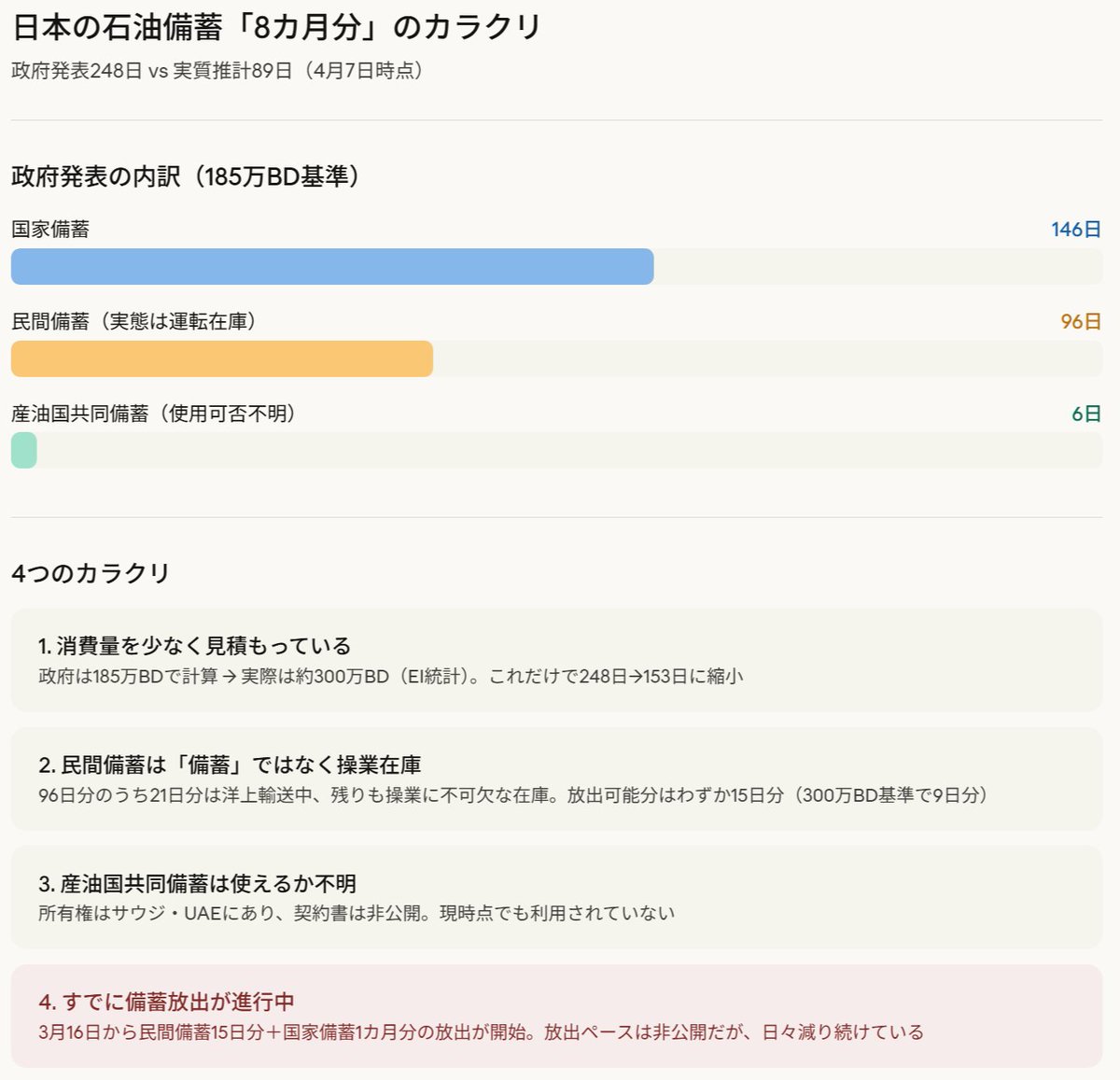This screenshot has height=1080, width=1120.
Task: Click the 国家備蓄 label
Action: pyautogui.click(x=50, y=230)
